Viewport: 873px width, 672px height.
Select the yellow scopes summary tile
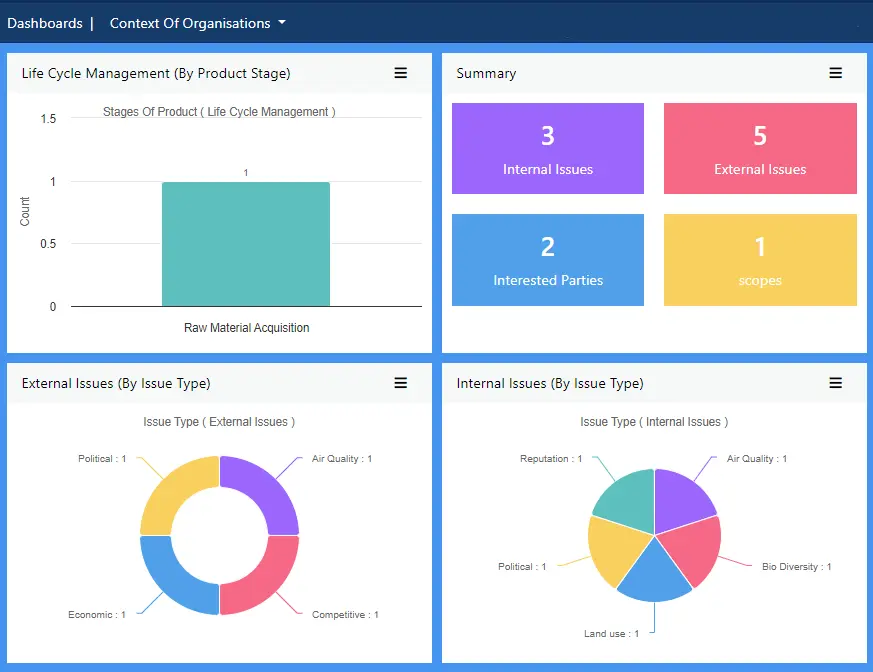click(x=760, y=260)
